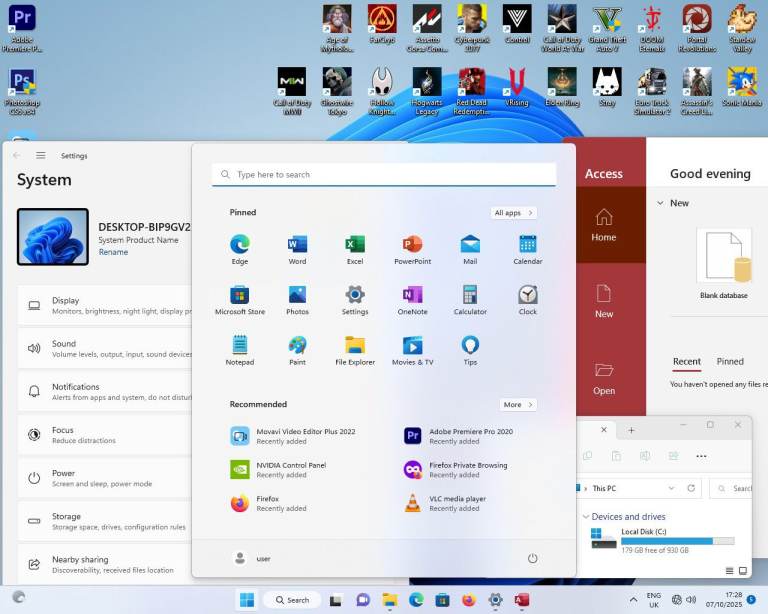768x614 pixels.
Task: Click the Firefox icon on the taskbar
Action: 469,600
